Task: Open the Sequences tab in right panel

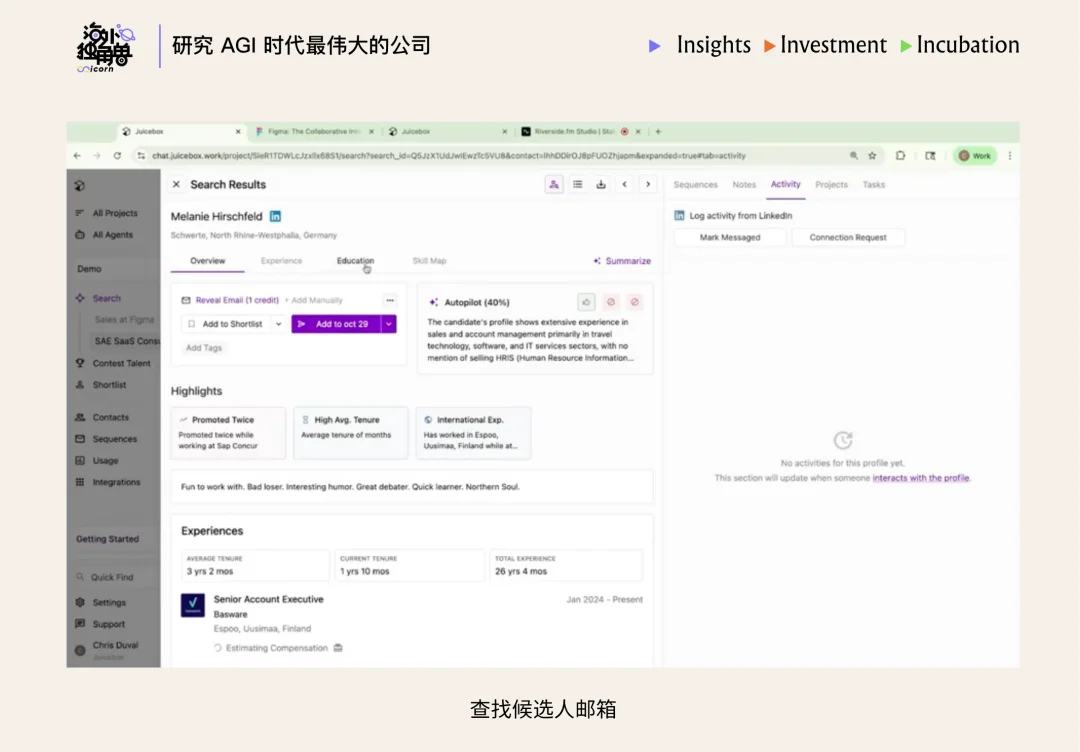Action: [696, 185]
